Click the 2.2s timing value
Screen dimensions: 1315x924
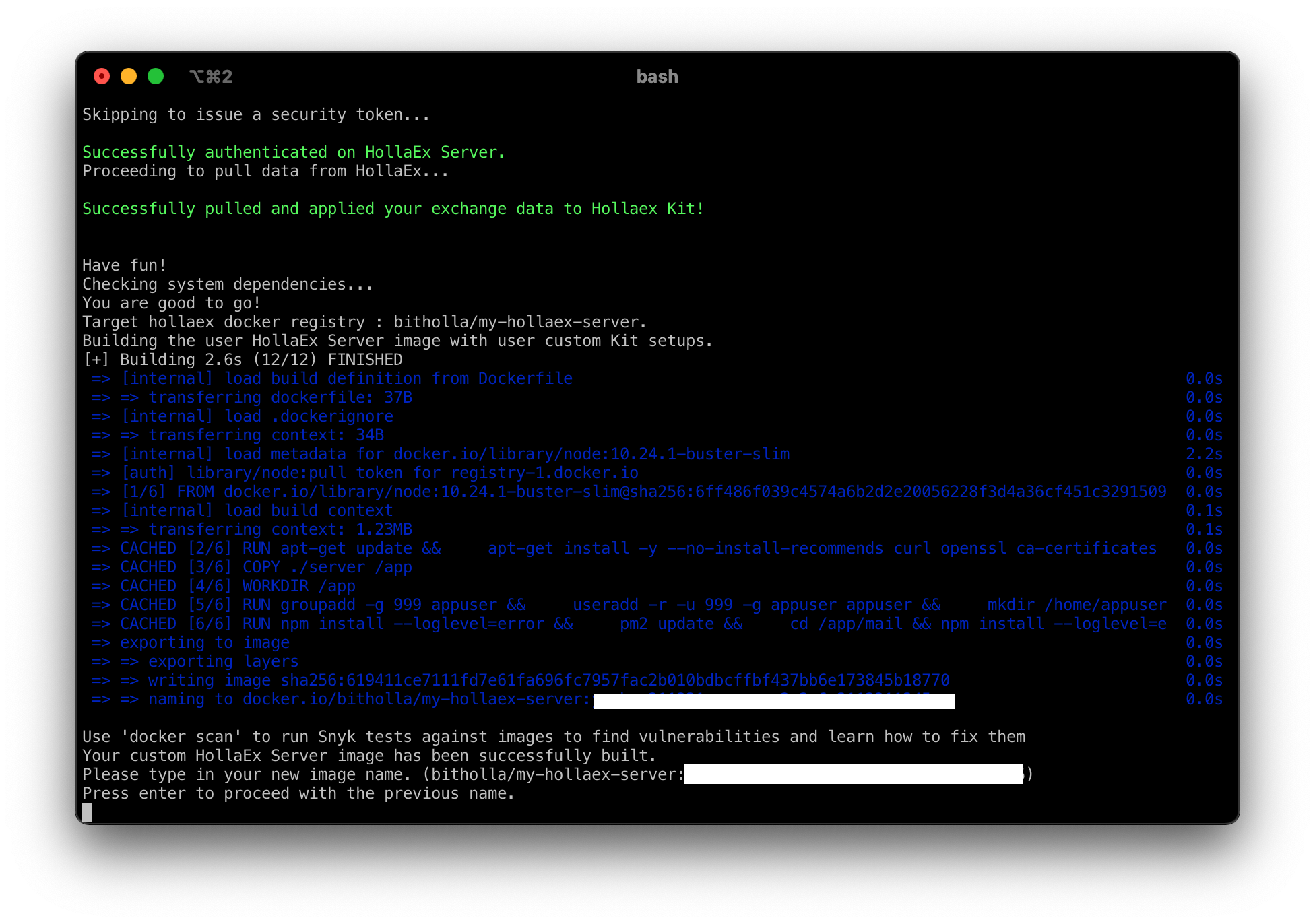point(1204,454)
